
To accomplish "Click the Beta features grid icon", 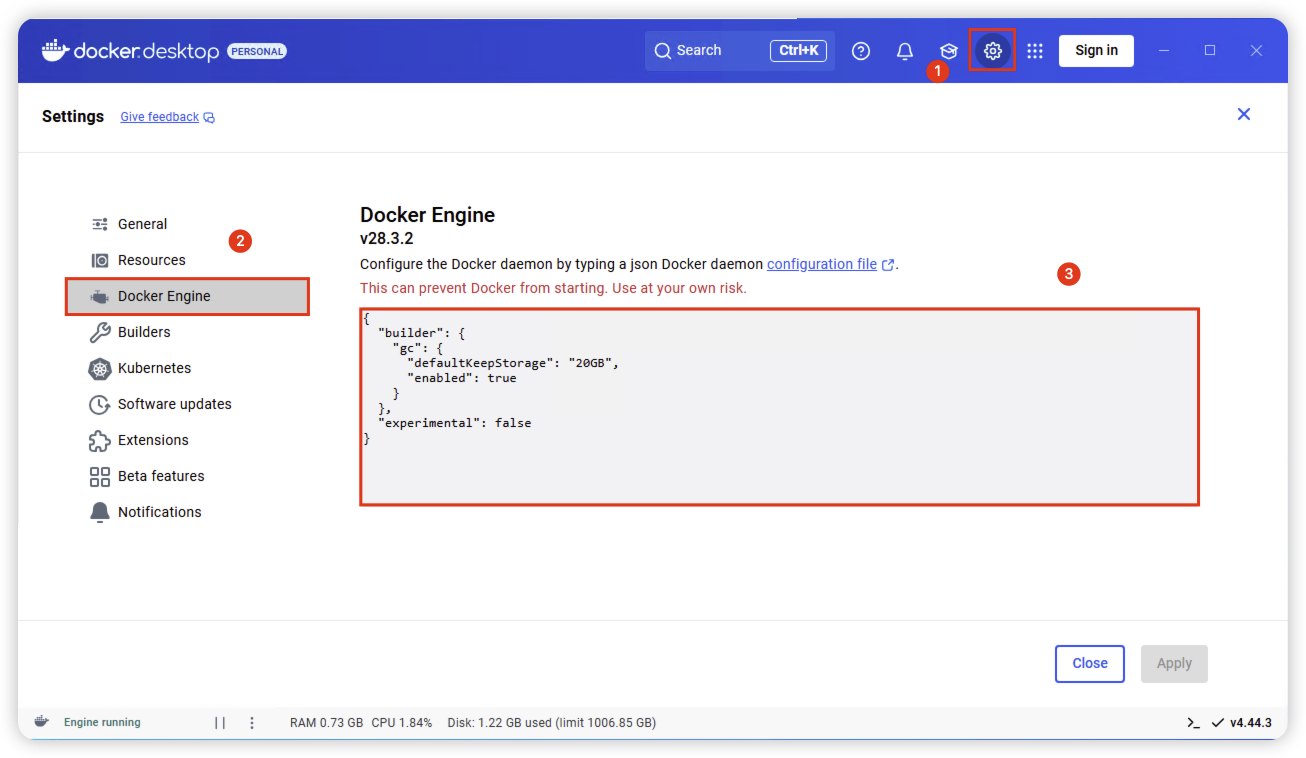I will tap(100, 476).
